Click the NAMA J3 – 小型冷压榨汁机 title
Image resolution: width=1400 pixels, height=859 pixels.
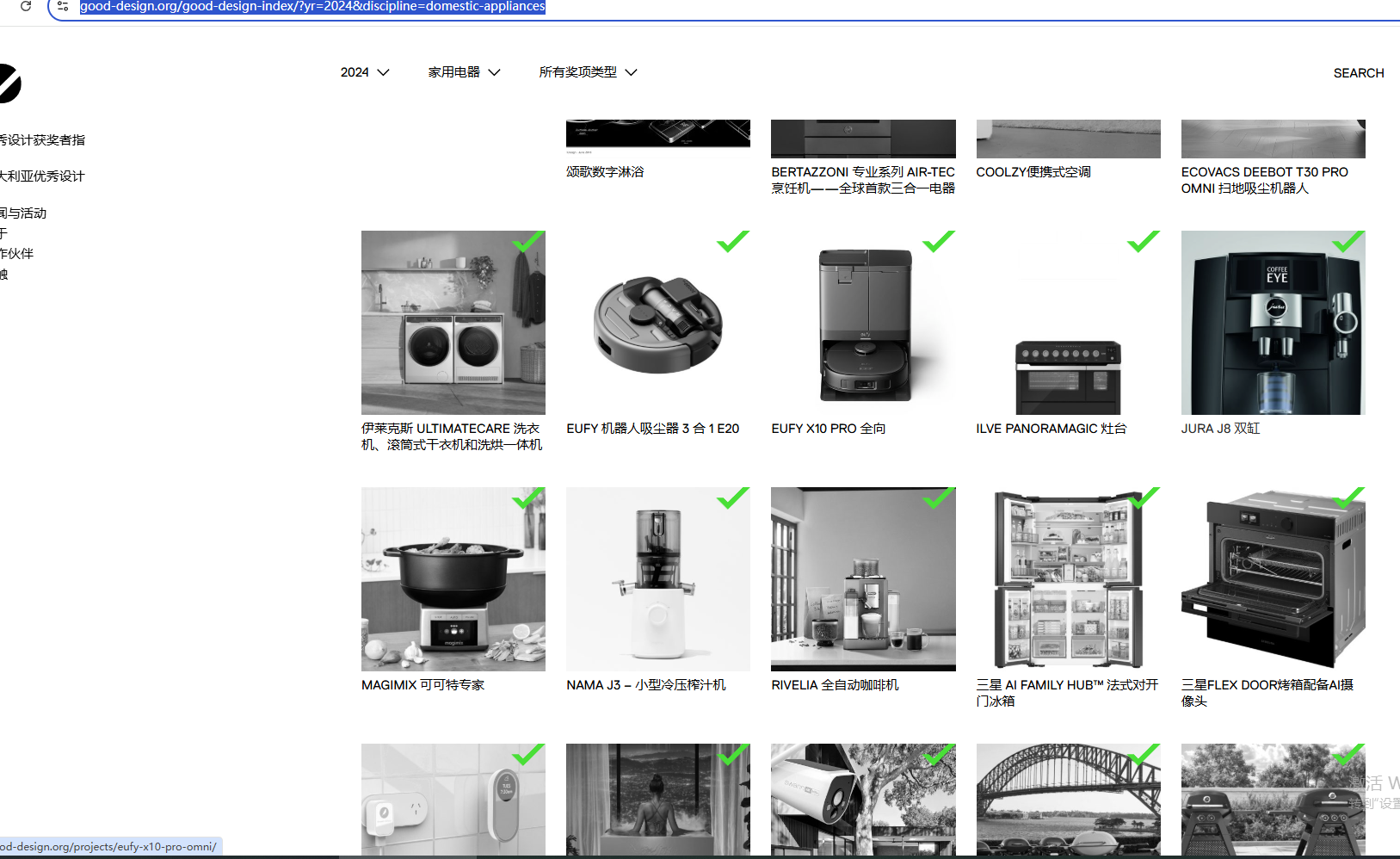click(646, 685)
